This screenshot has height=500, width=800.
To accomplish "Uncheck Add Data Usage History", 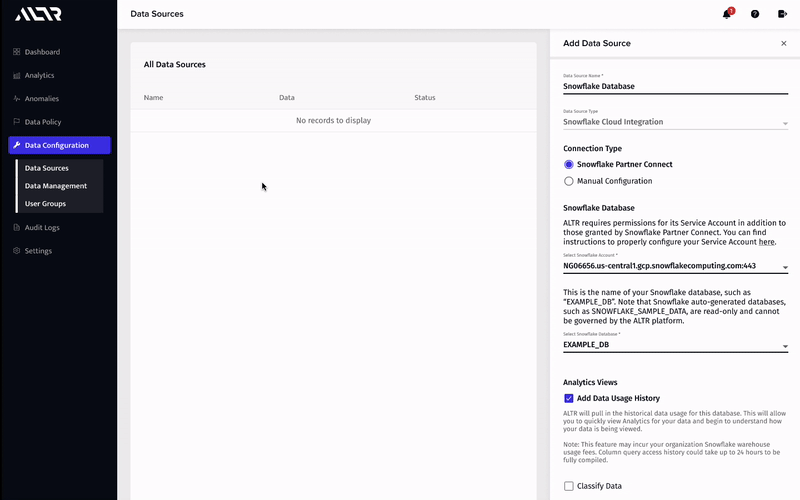I will [568, 398].
